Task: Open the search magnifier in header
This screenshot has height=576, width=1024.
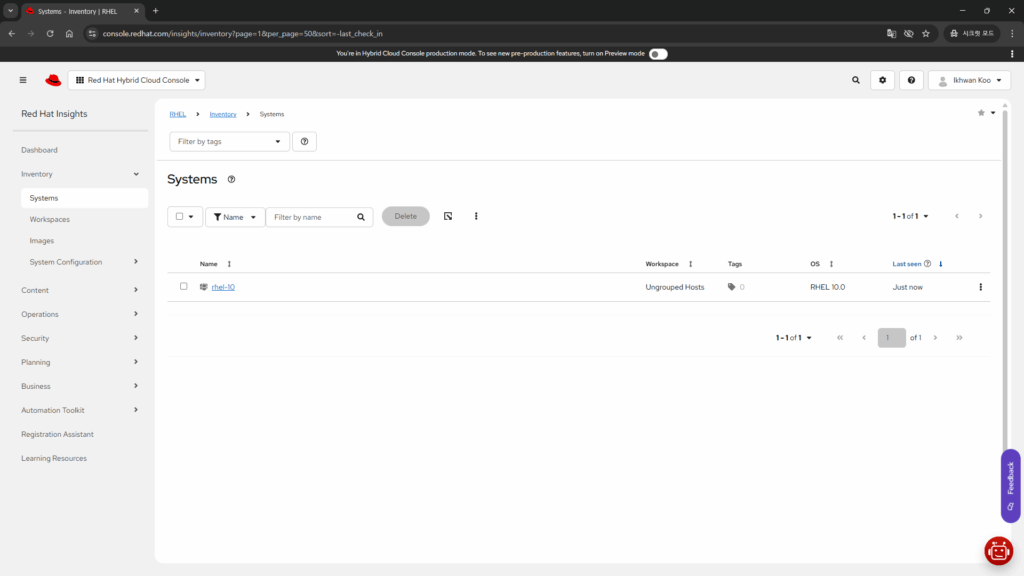Action: point(855,80)
